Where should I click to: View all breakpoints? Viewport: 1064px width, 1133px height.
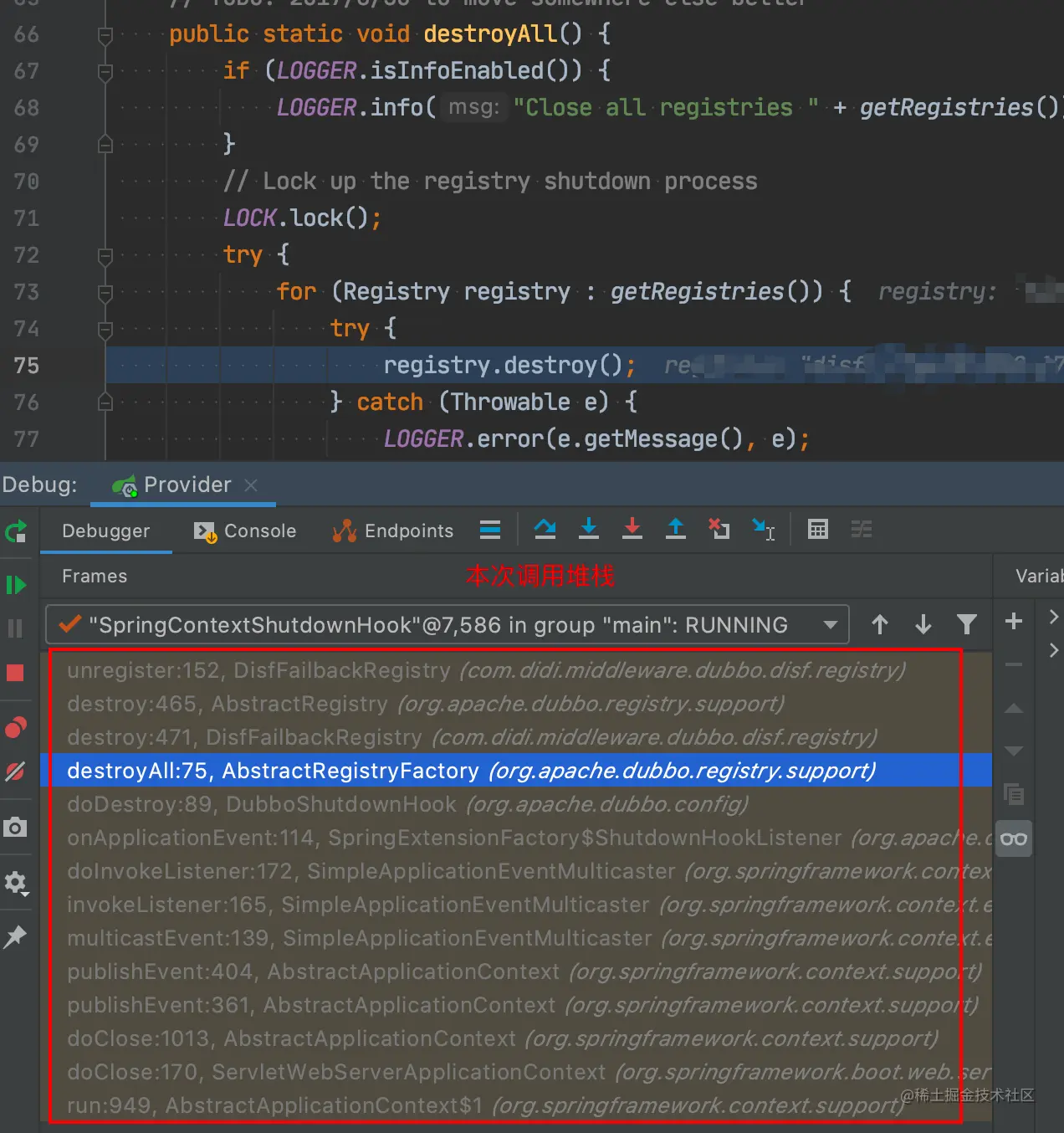coord(16,727)
